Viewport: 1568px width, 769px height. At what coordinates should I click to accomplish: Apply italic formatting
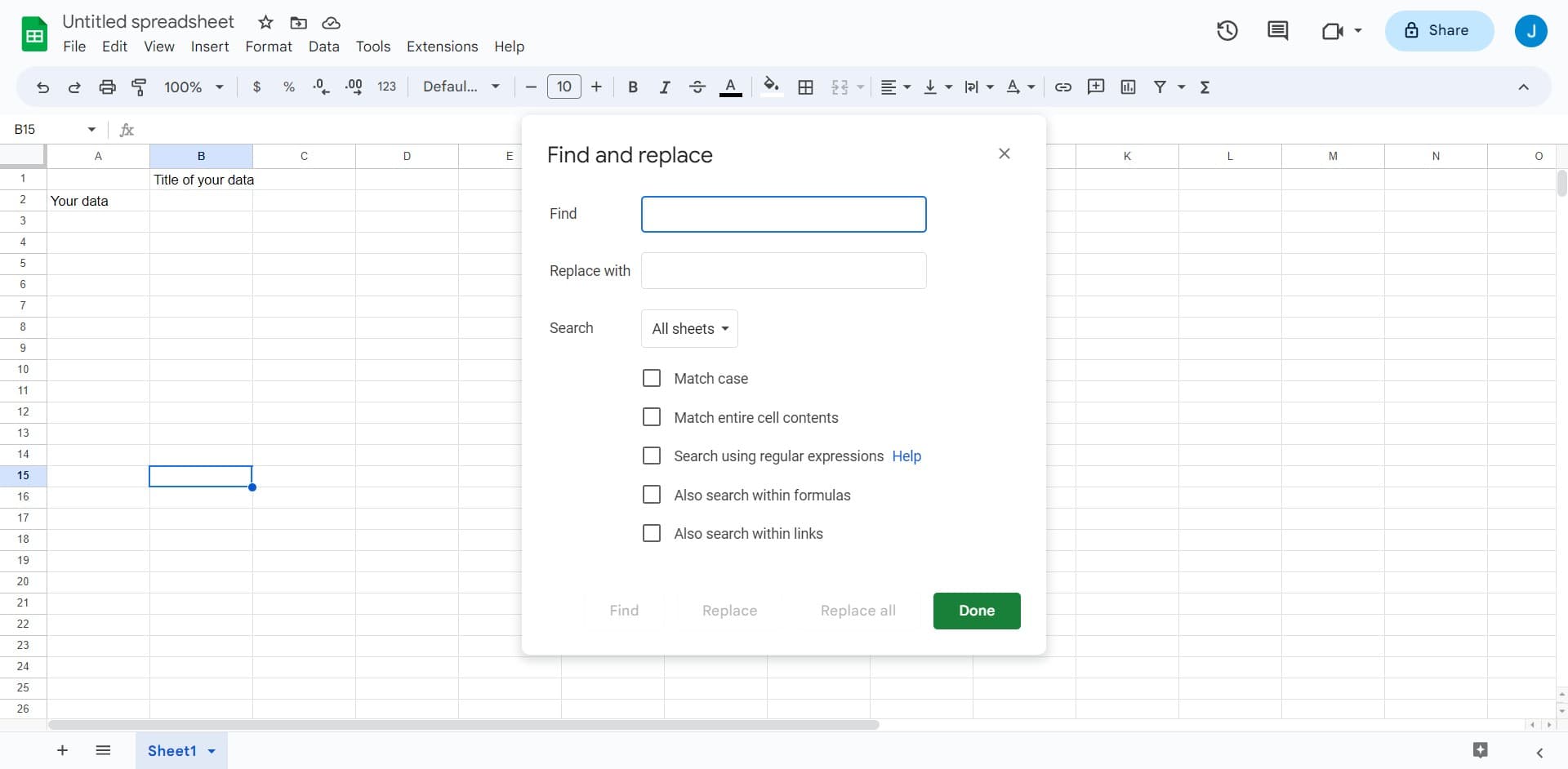(665, 87)
